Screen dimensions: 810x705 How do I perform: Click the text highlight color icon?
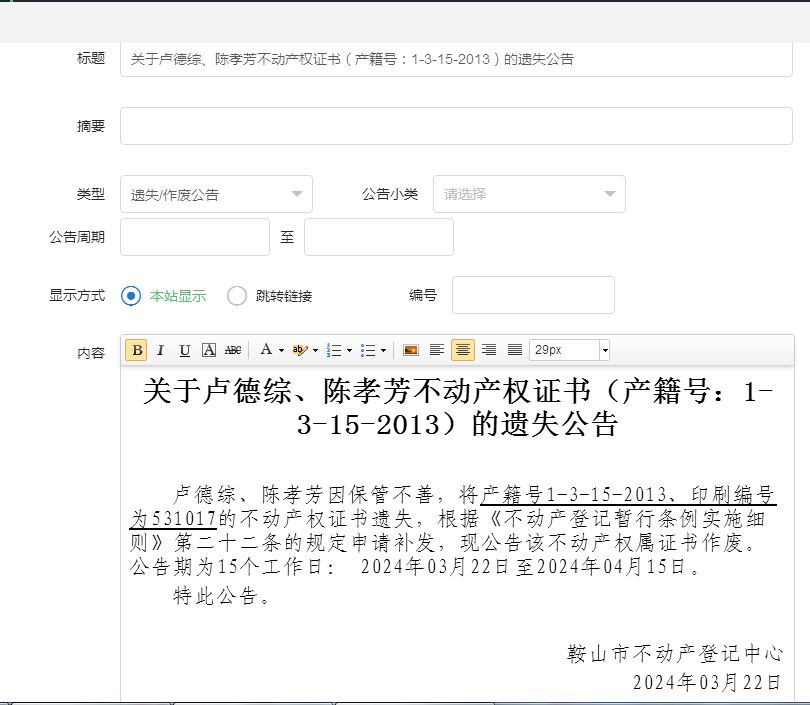click(300, 350)
